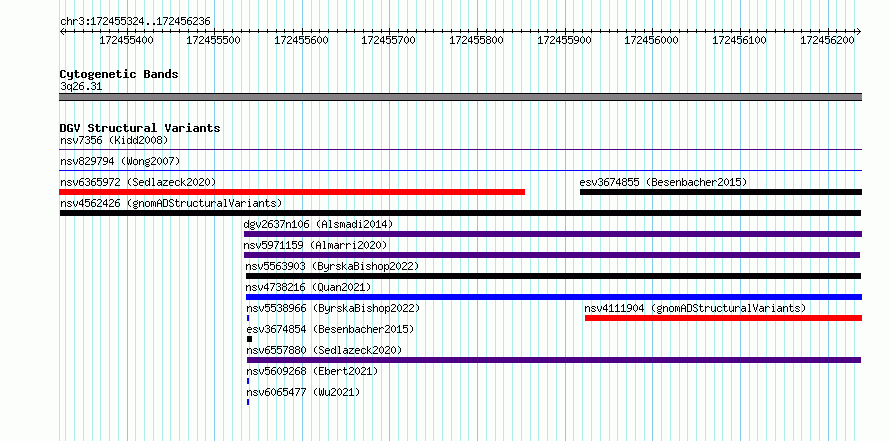Screen dimensions: 890x441
Task: Select the red nsv6365972 Sedlazeck2020 bar
Action: click(x=292, y=192)
